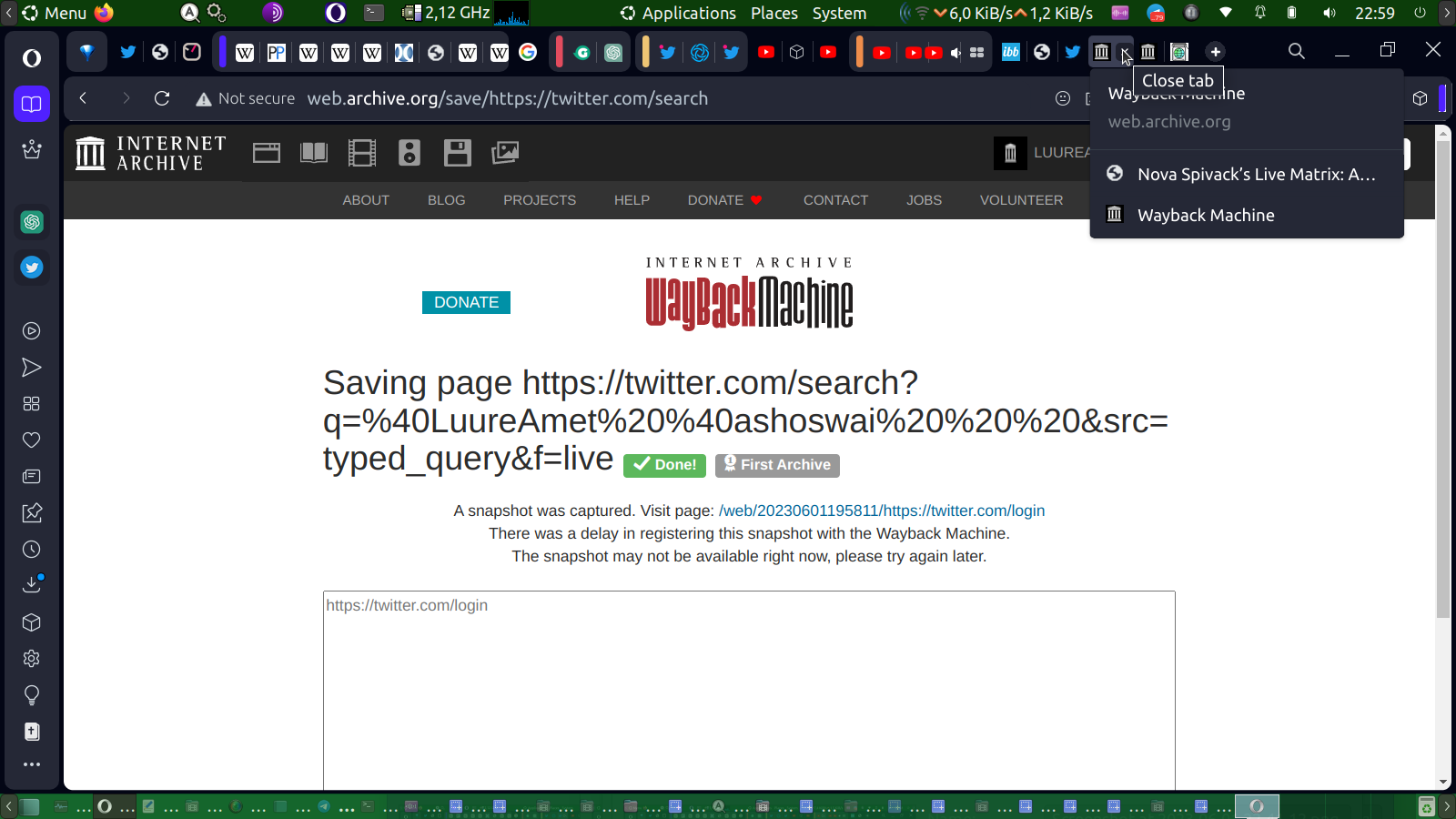Open Internet Archive Video film icon
The width and height of the screenshot is (1456, 819).
pos(362,153)
